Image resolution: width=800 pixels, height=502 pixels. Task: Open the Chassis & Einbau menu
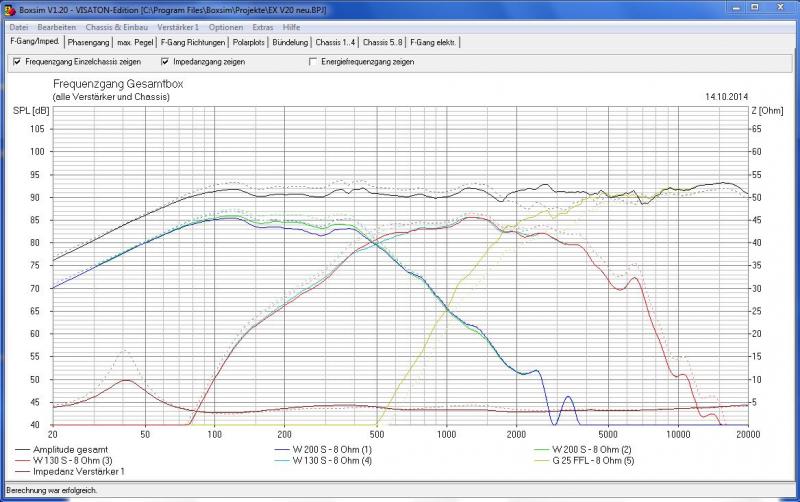(117, 28)
